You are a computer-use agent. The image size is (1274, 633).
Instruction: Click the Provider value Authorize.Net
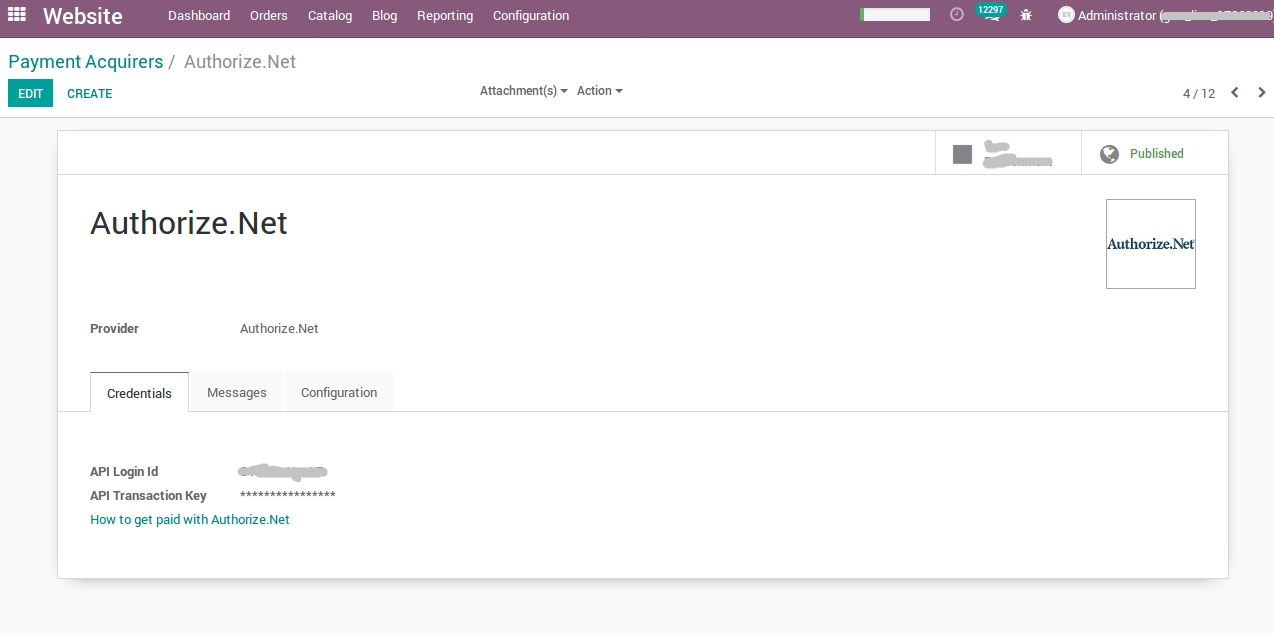point(279,329)
